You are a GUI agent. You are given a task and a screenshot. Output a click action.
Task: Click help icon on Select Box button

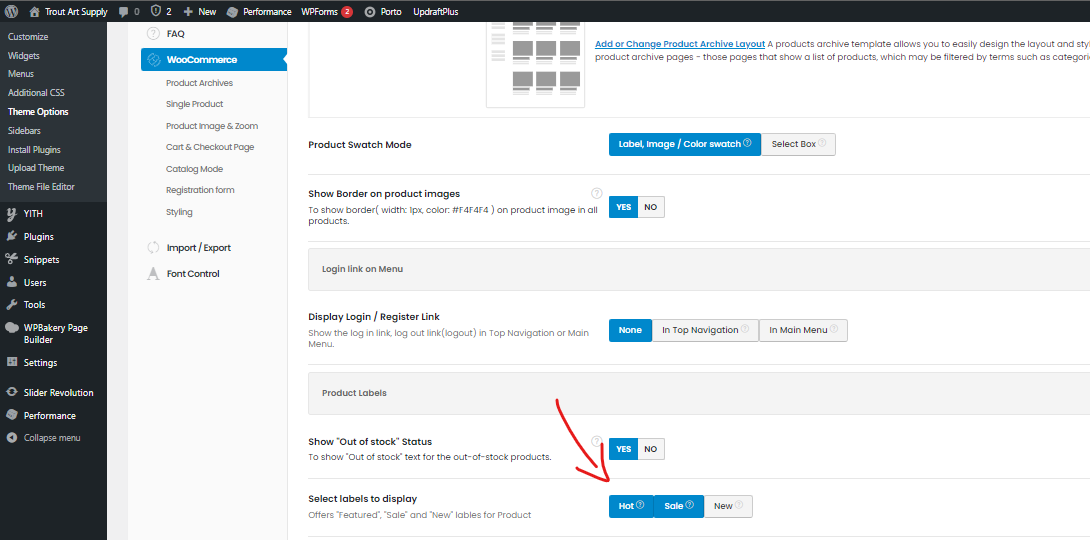822,143
